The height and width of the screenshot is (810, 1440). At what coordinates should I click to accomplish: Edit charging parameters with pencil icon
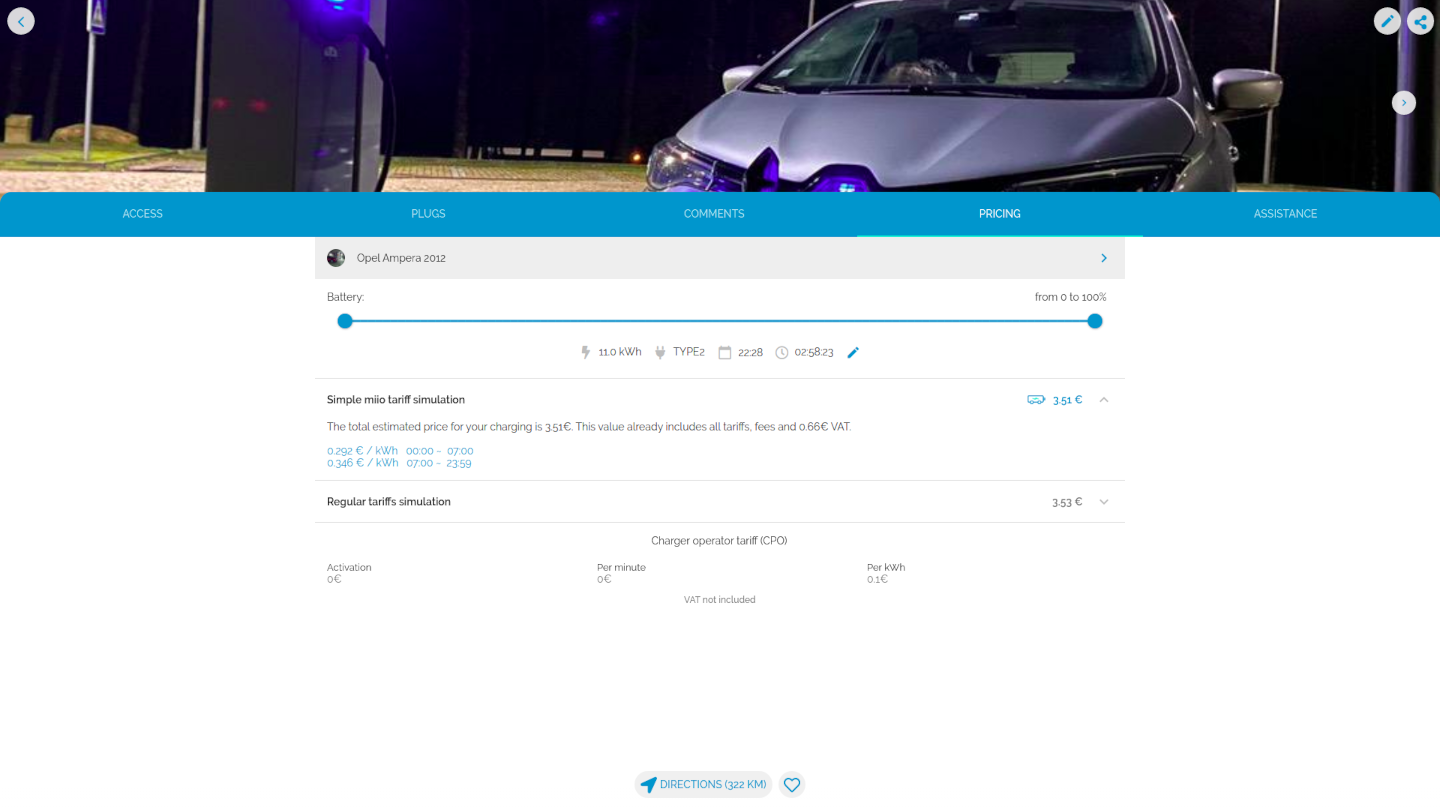coord(853,353)
